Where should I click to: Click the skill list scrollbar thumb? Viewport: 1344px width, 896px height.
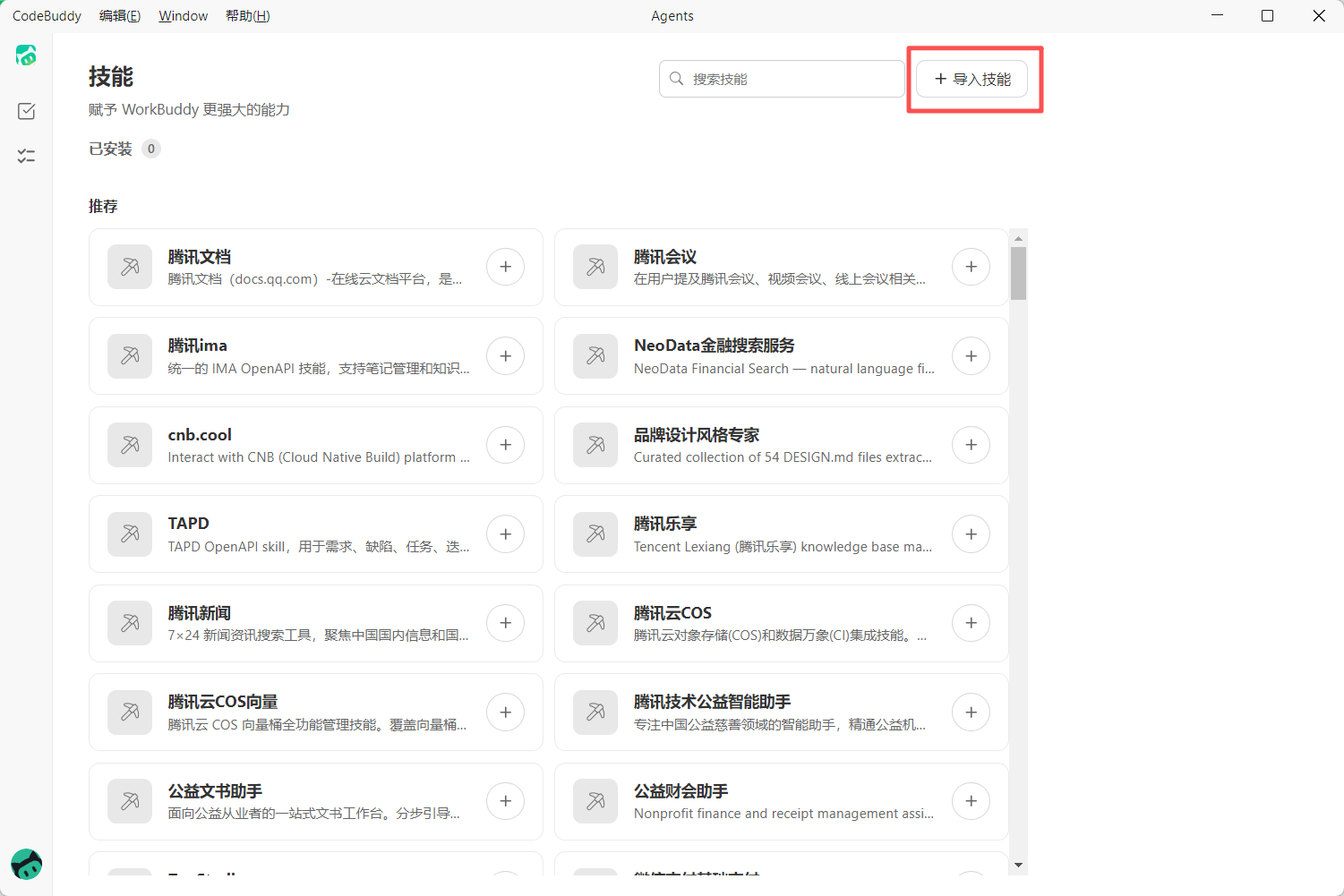click(x=1018, y=273)
